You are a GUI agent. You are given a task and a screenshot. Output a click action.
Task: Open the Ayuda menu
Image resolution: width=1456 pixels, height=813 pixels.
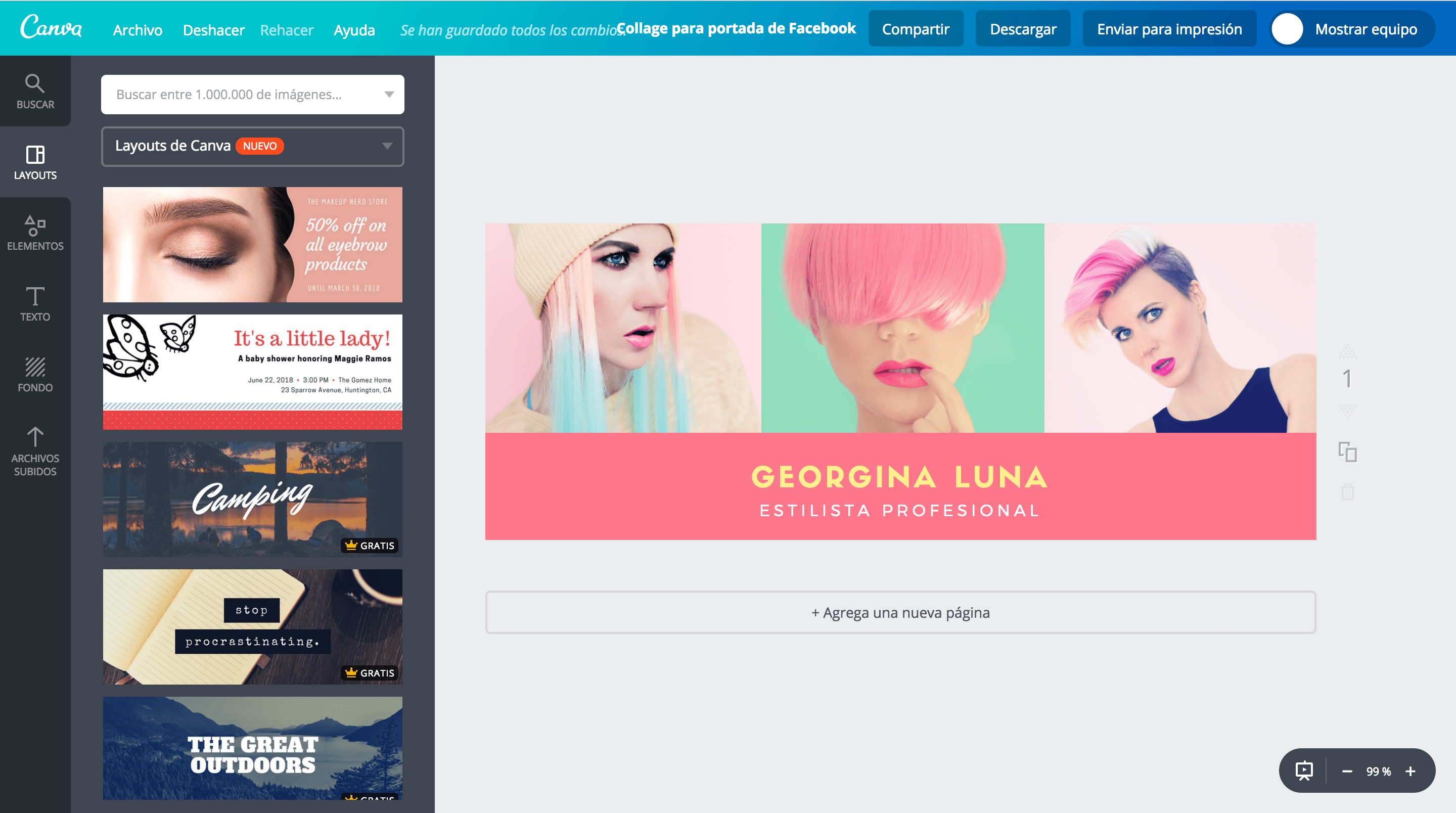point(354,30)
